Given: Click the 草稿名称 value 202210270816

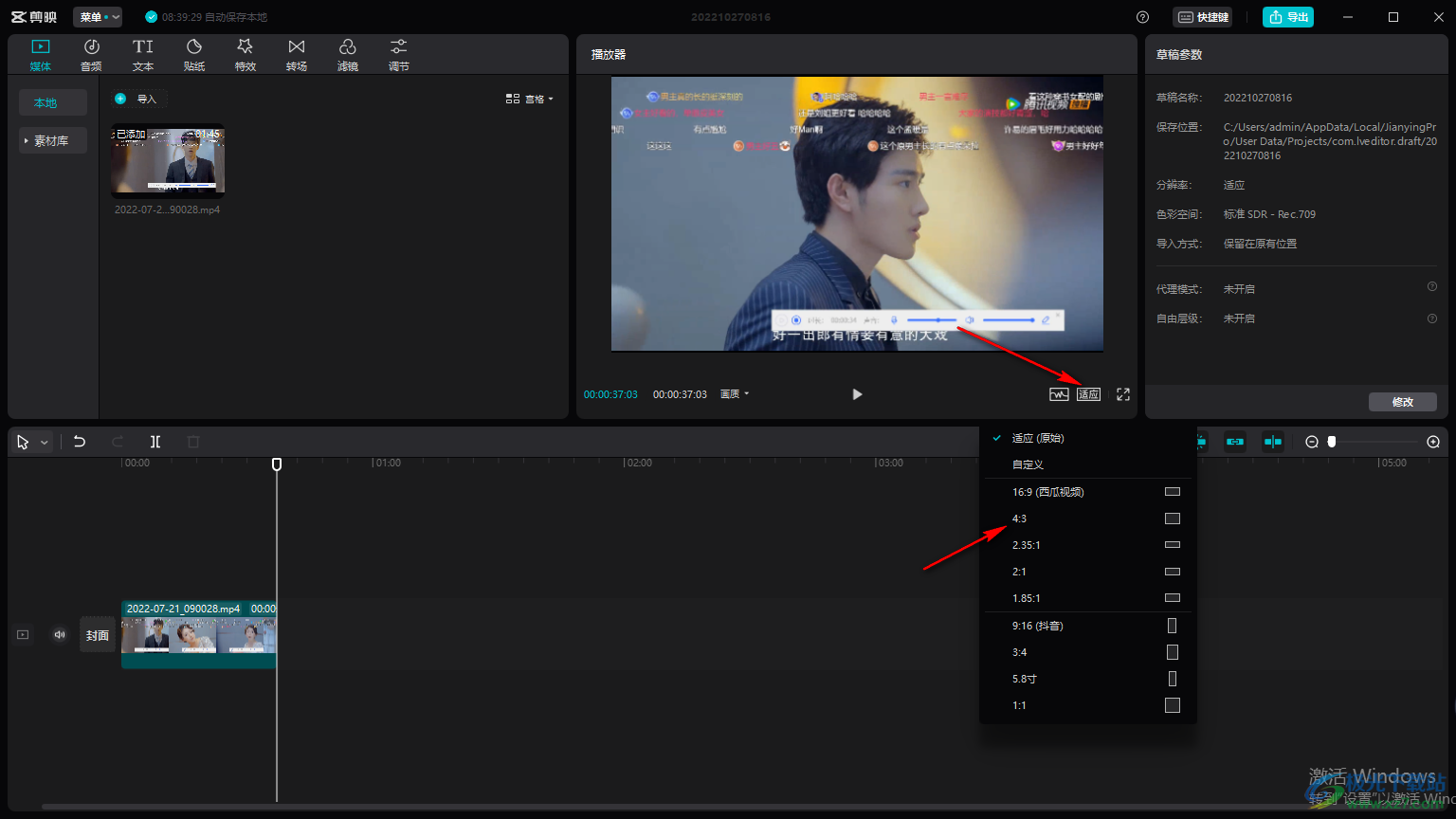Looking at the screenshot, I should click(x=1258, y=98).
